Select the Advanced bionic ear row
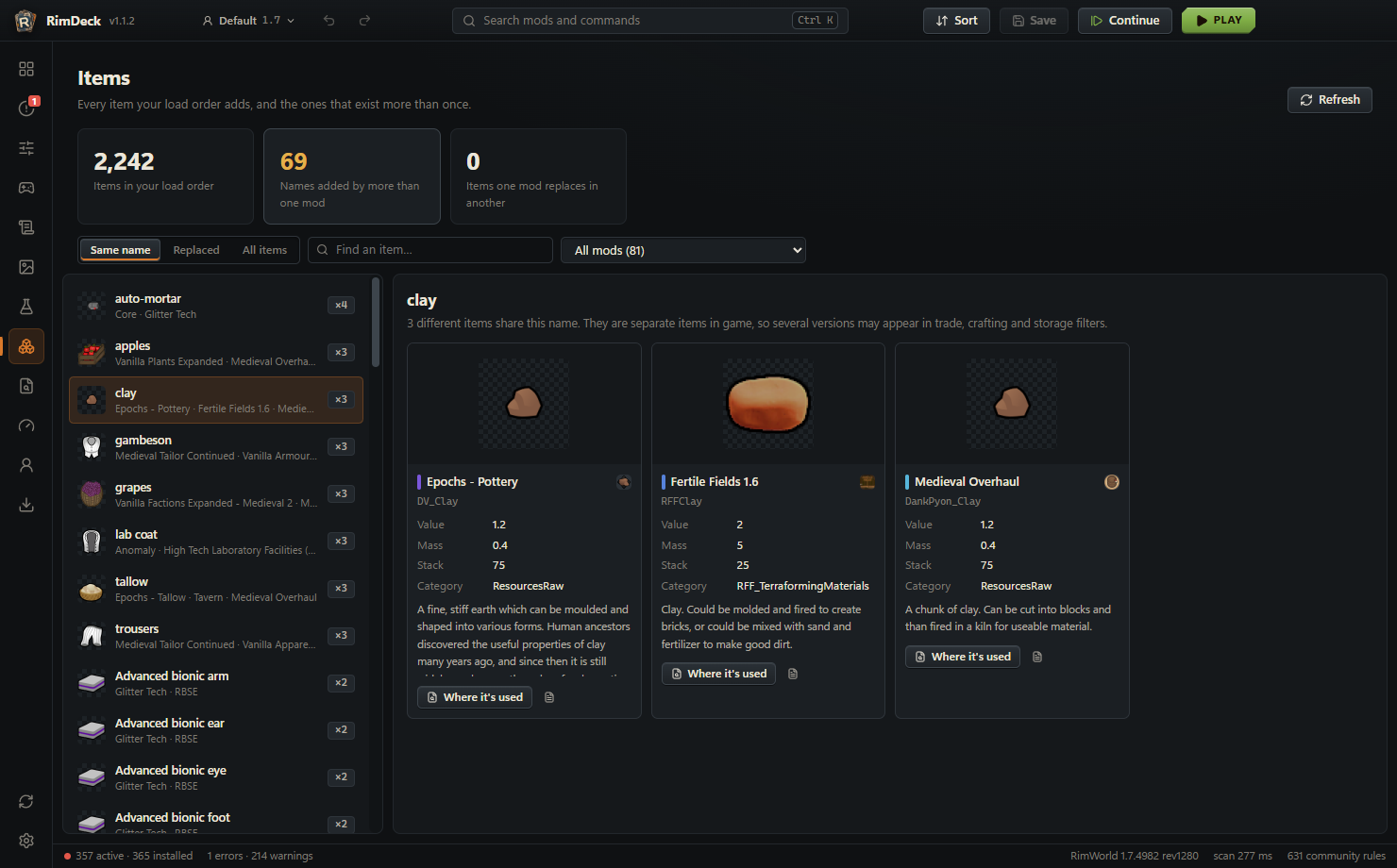Image resolution: width=1397 pixels, height=868 pixels. (216, 730)
